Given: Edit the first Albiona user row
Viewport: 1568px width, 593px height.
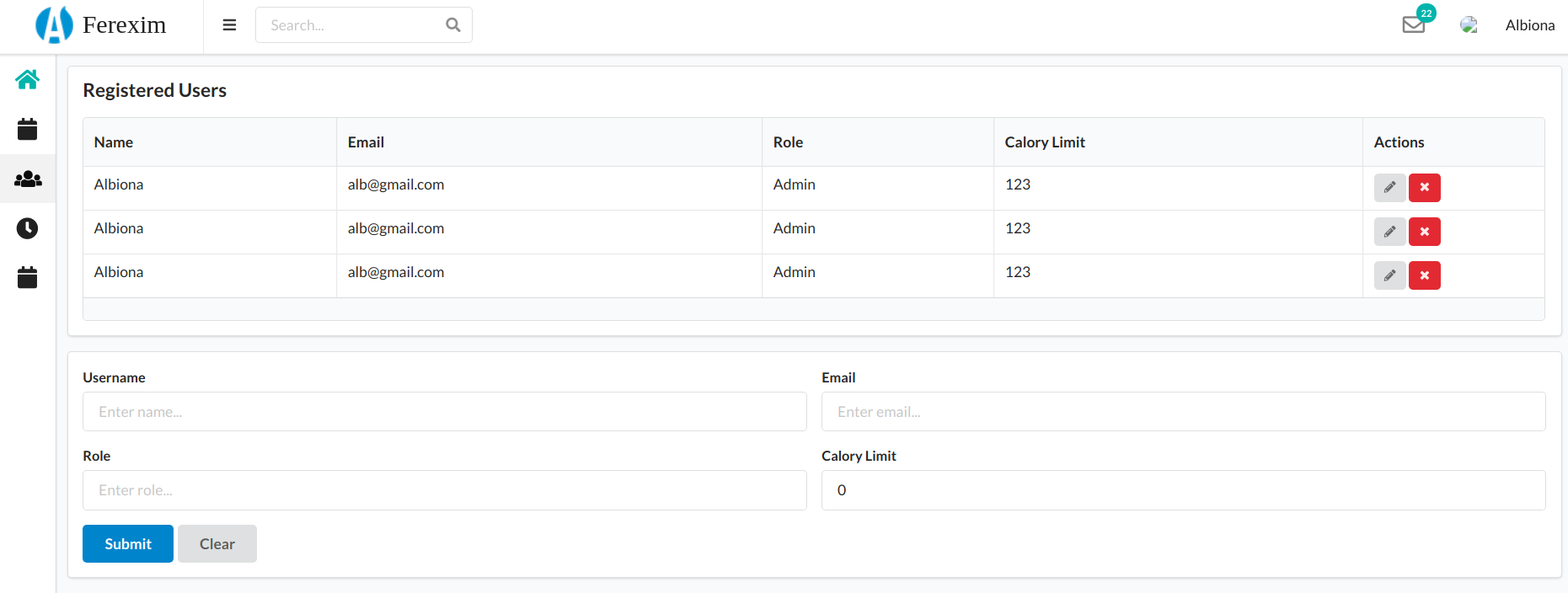Looking at the screenshot, I should pyautogui.click(x=1389, y=188).
